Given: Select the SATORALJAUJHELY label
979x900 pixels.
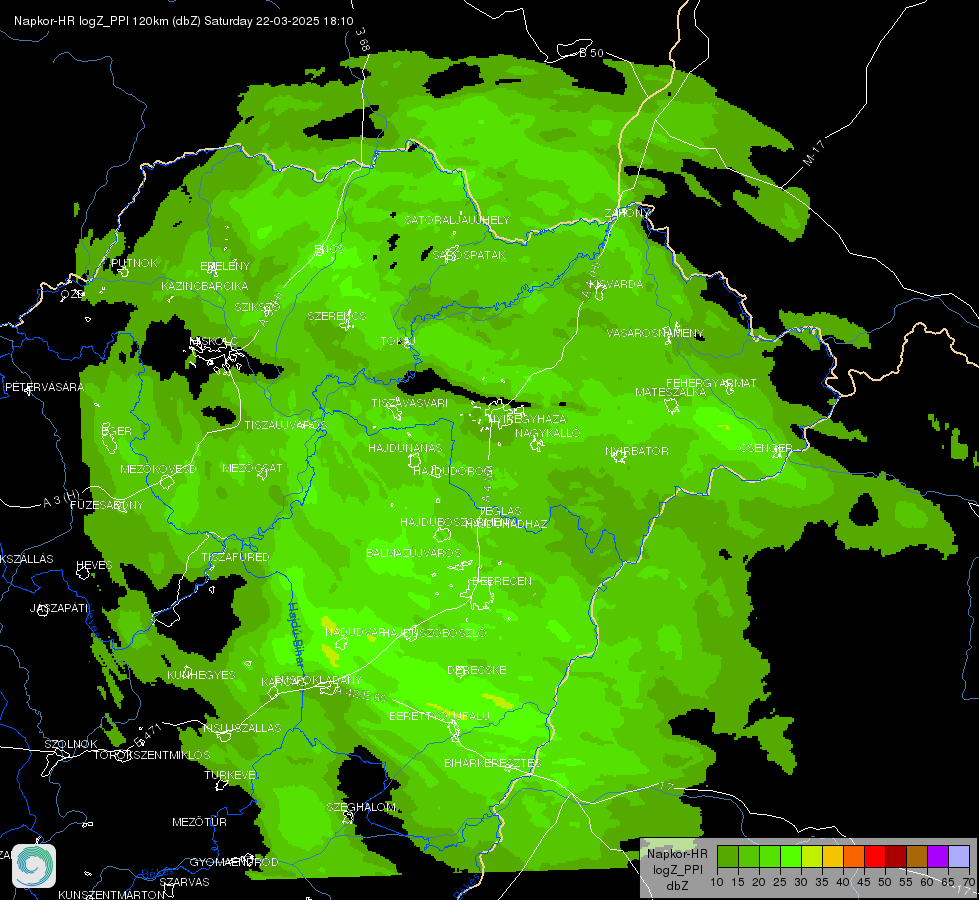Looking at the screenshot, I should click(457, 220).
